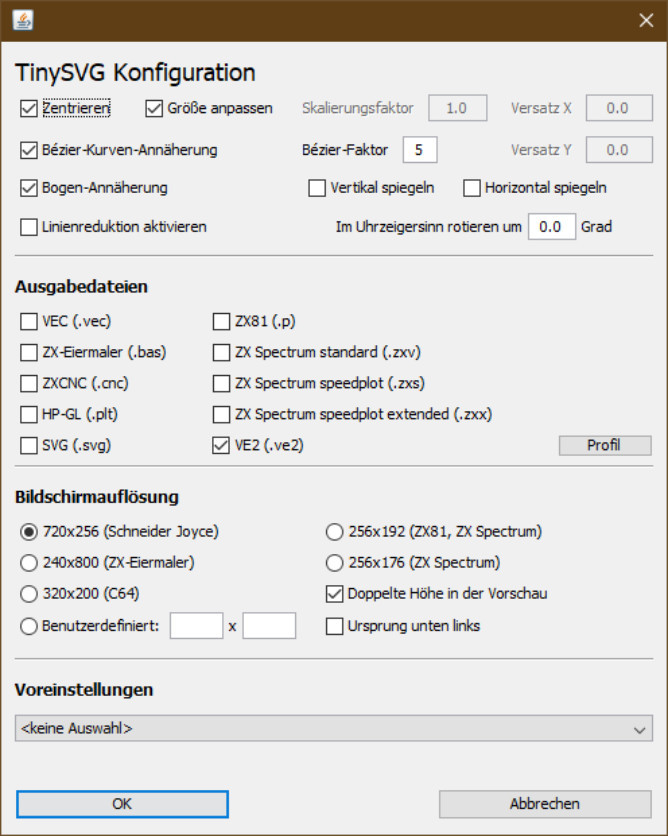The width and height of the screenshot is (668, 836).
Task: Check Vertikal spiegeln
Action: click(x=317, y=188)
